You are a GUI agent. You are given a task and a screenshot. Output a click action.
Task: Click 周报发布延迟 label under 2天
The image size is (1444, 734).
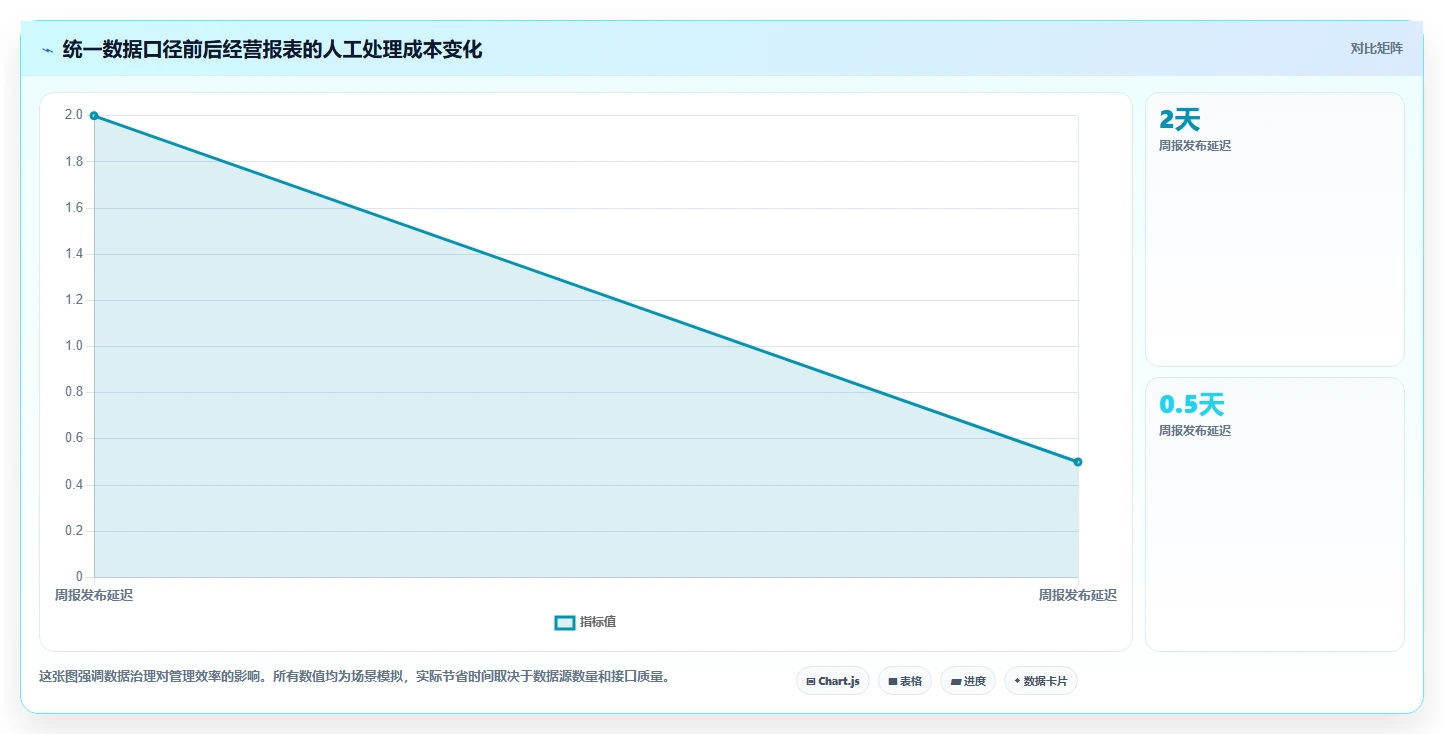(1195, 146)
